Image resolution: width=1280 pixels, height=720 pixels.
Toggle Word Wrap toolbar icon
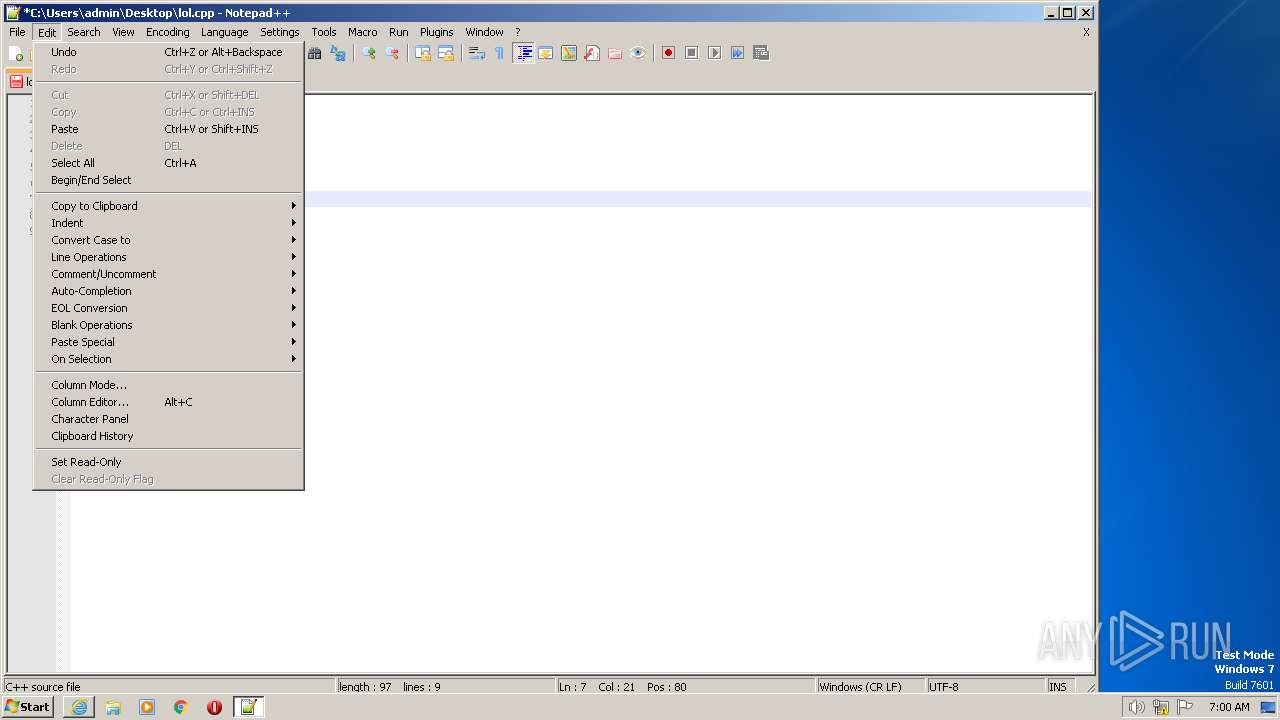coord(477,53)
